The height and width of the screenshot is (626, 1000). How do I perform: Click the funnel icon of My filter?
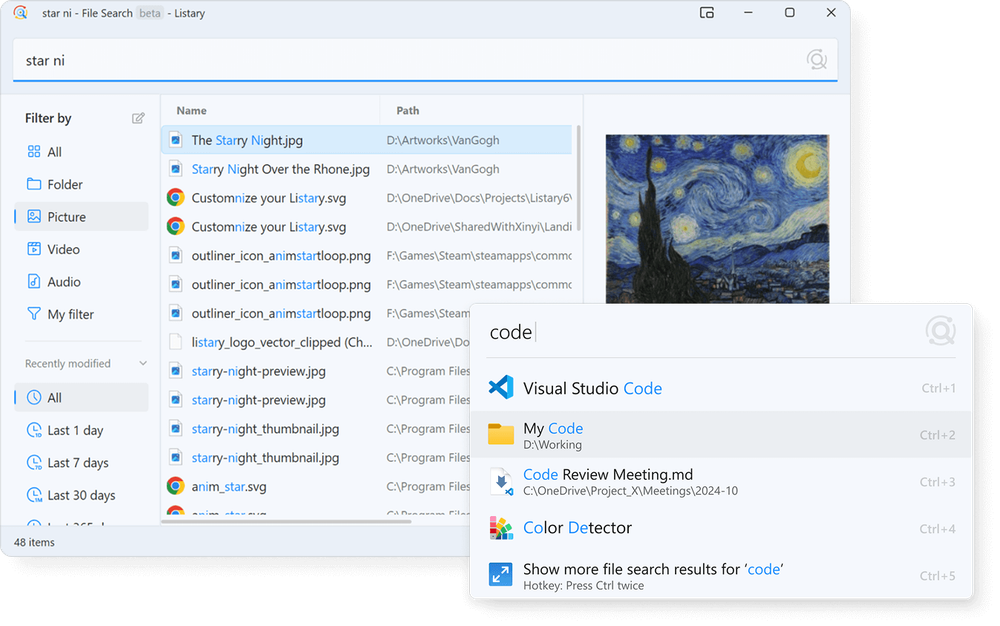[34, 314]
